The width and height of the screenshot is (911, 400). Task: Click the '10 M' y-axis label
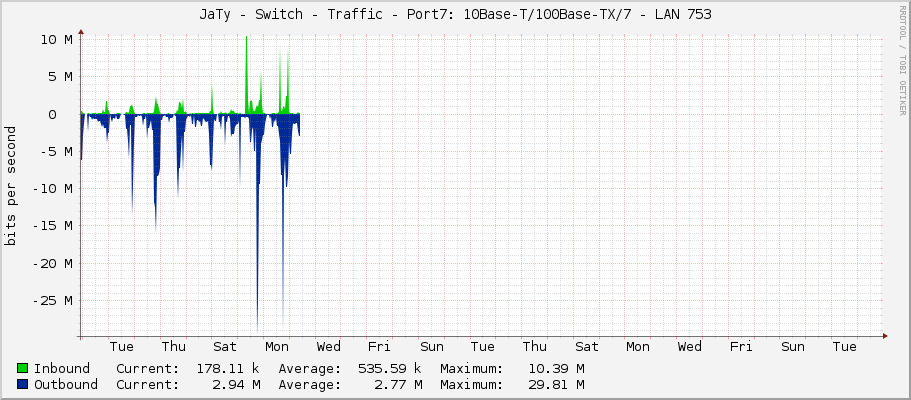pos(56,40)
